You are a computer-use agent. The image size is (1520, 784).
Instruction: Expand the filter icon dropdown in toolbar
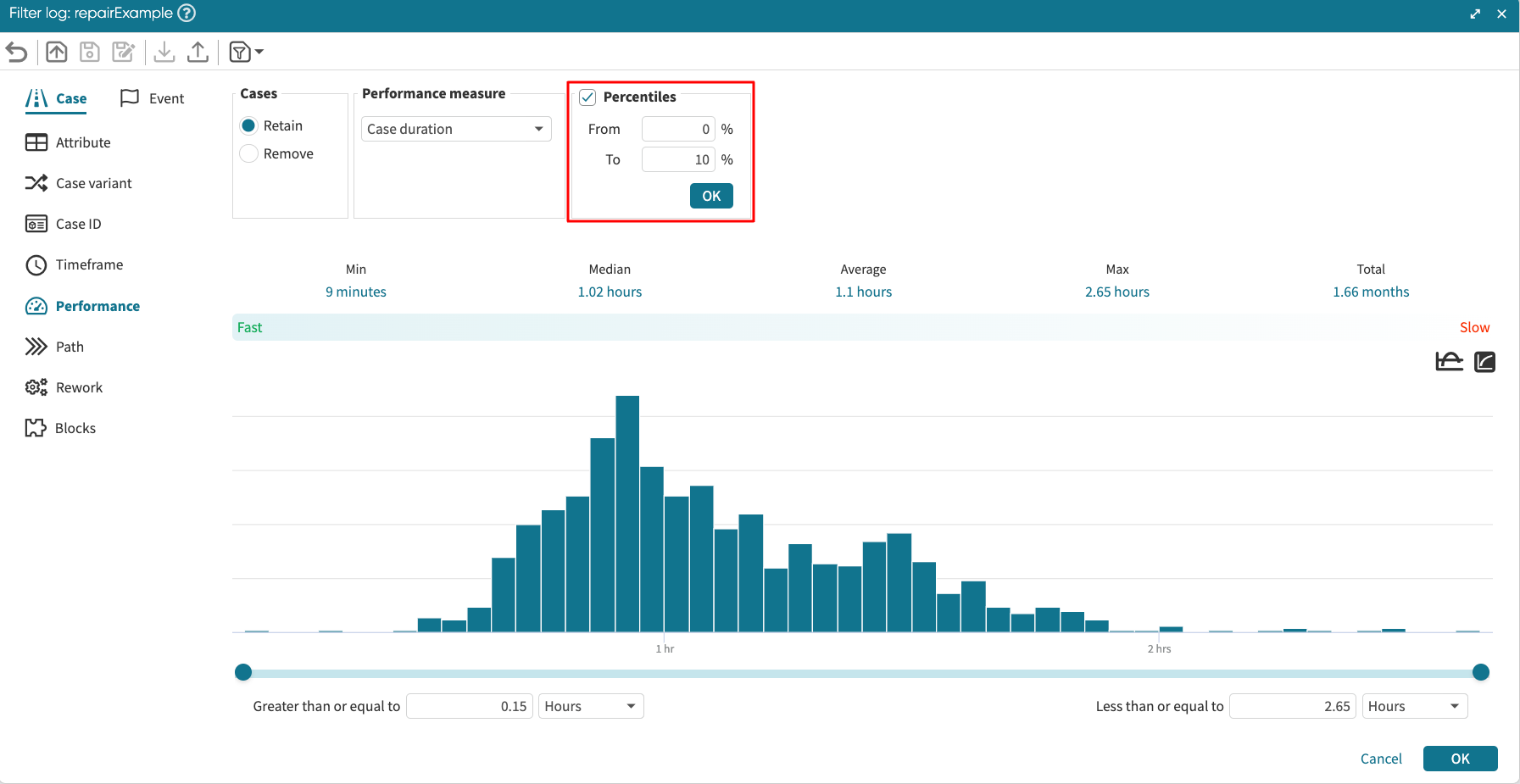pos(247,53)
